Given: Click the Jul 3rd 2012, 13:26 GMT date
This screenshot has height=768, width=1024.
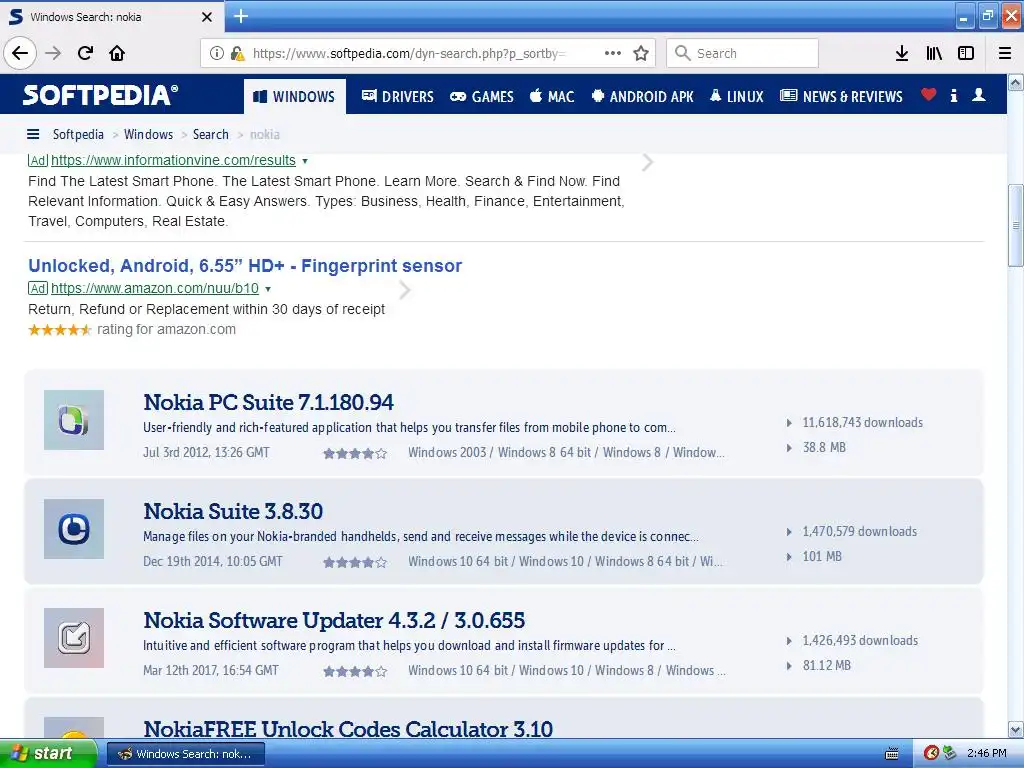Looking at the screenshot, I should coord(206,452).
